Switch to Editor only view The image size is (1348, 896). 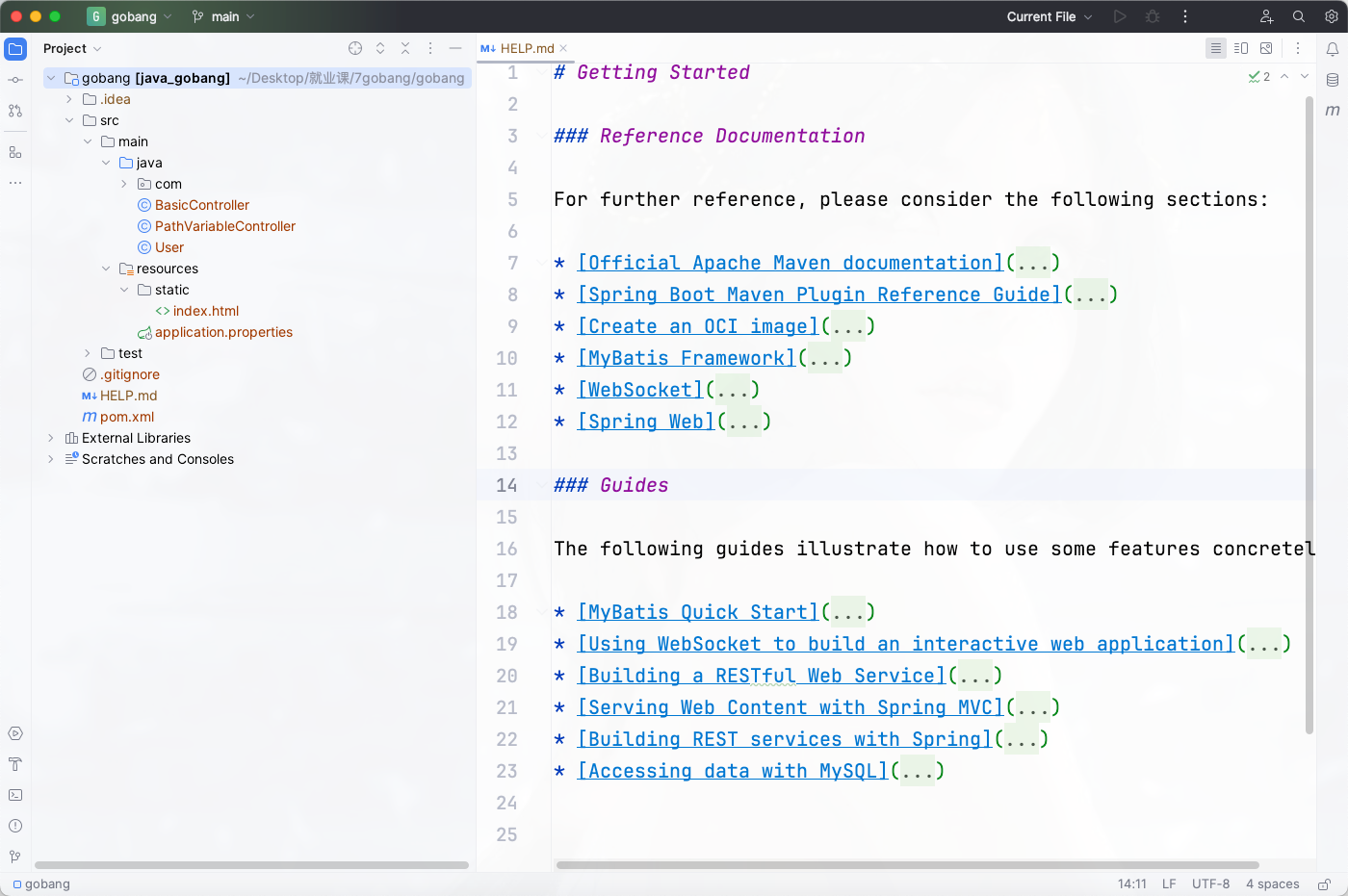(x=1216, y=48)
